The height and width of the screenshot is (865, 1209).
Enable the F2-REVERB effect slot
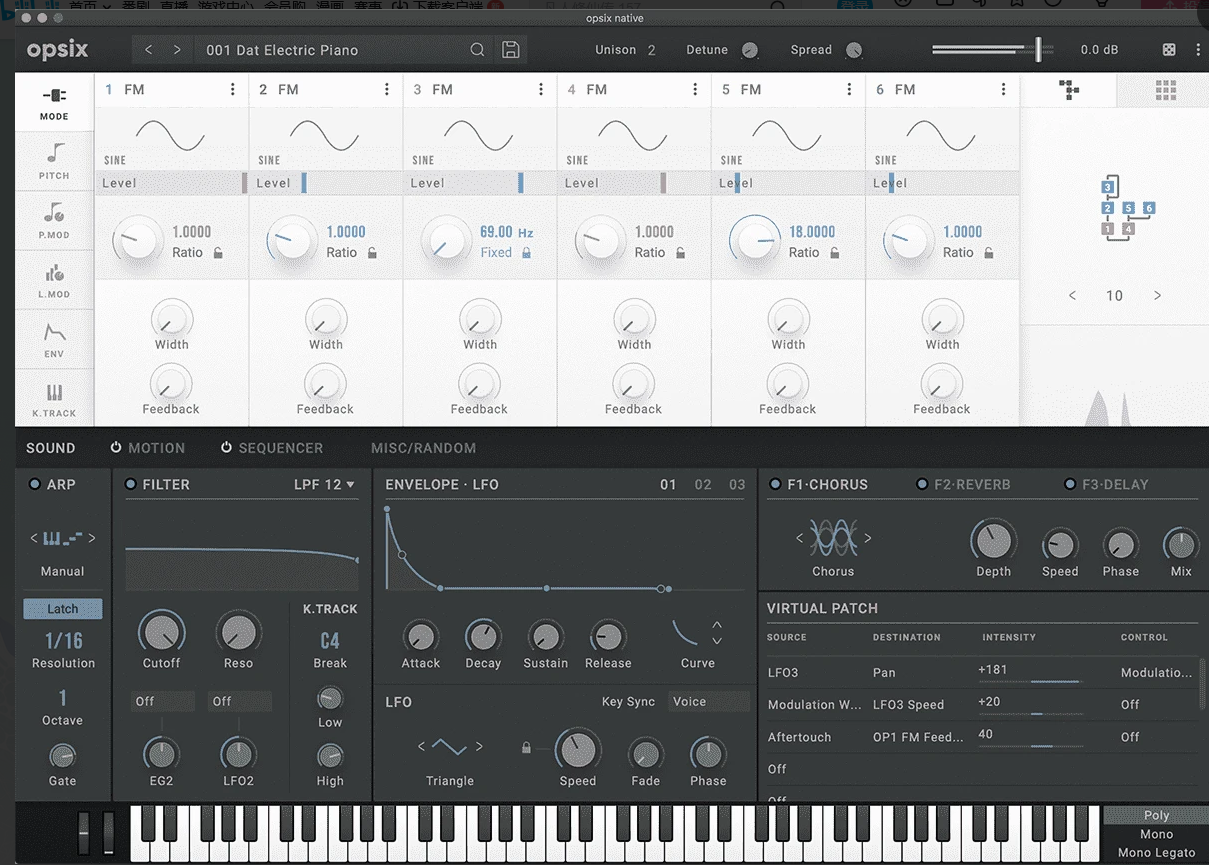921,484
